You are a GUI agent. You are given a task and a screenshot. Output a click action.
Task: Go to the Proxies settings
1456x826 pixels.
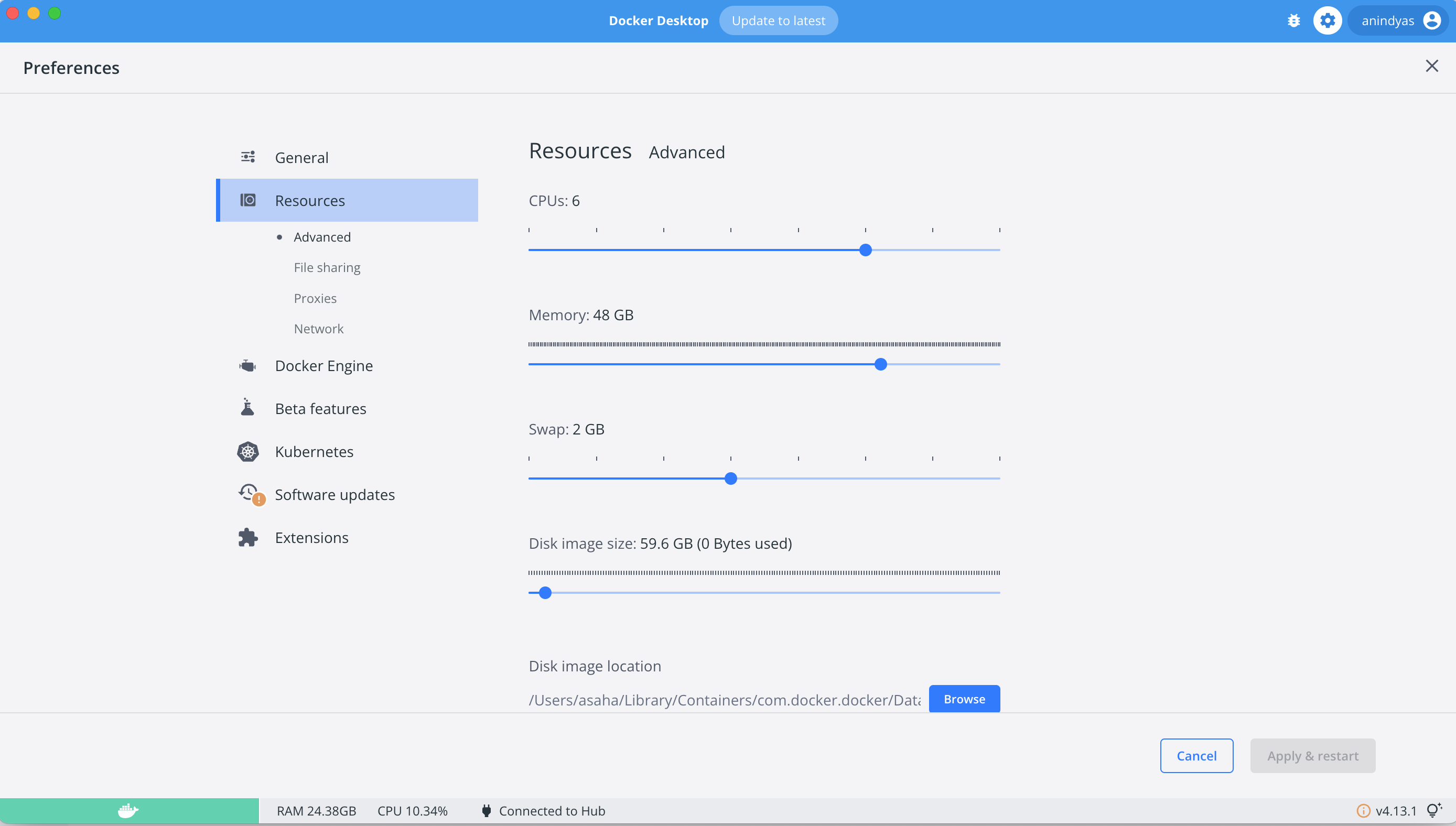coord(315,298)
